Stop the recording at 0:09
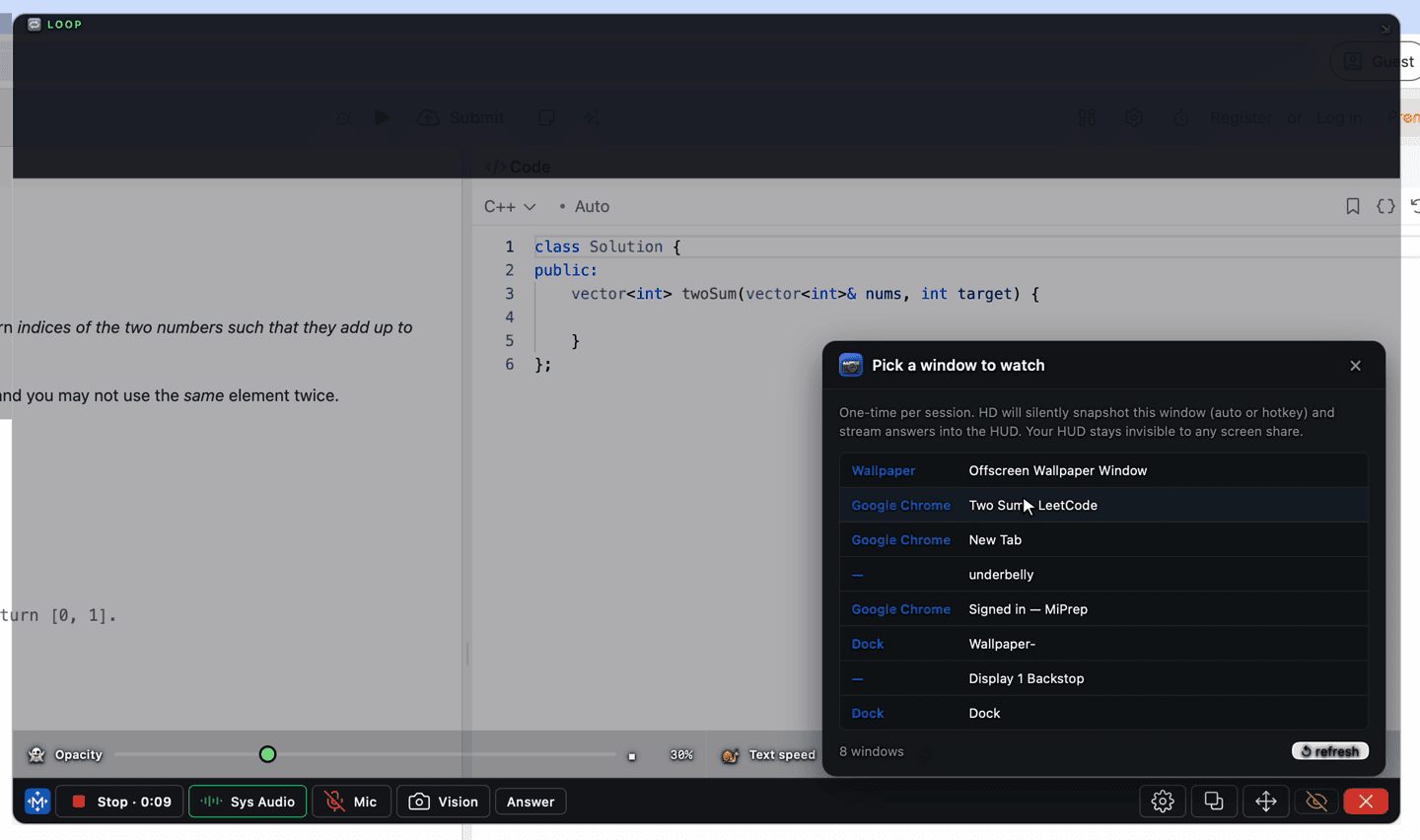Screen dimensions: 1420x840 (x=119, y=802)
